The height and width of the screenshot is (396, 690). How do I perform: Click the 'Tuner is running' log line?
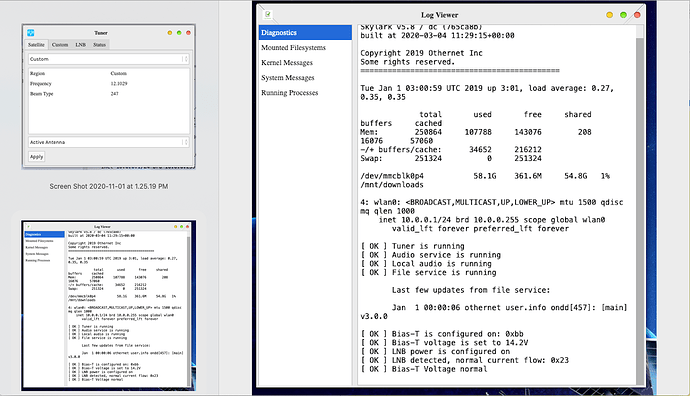412,246
